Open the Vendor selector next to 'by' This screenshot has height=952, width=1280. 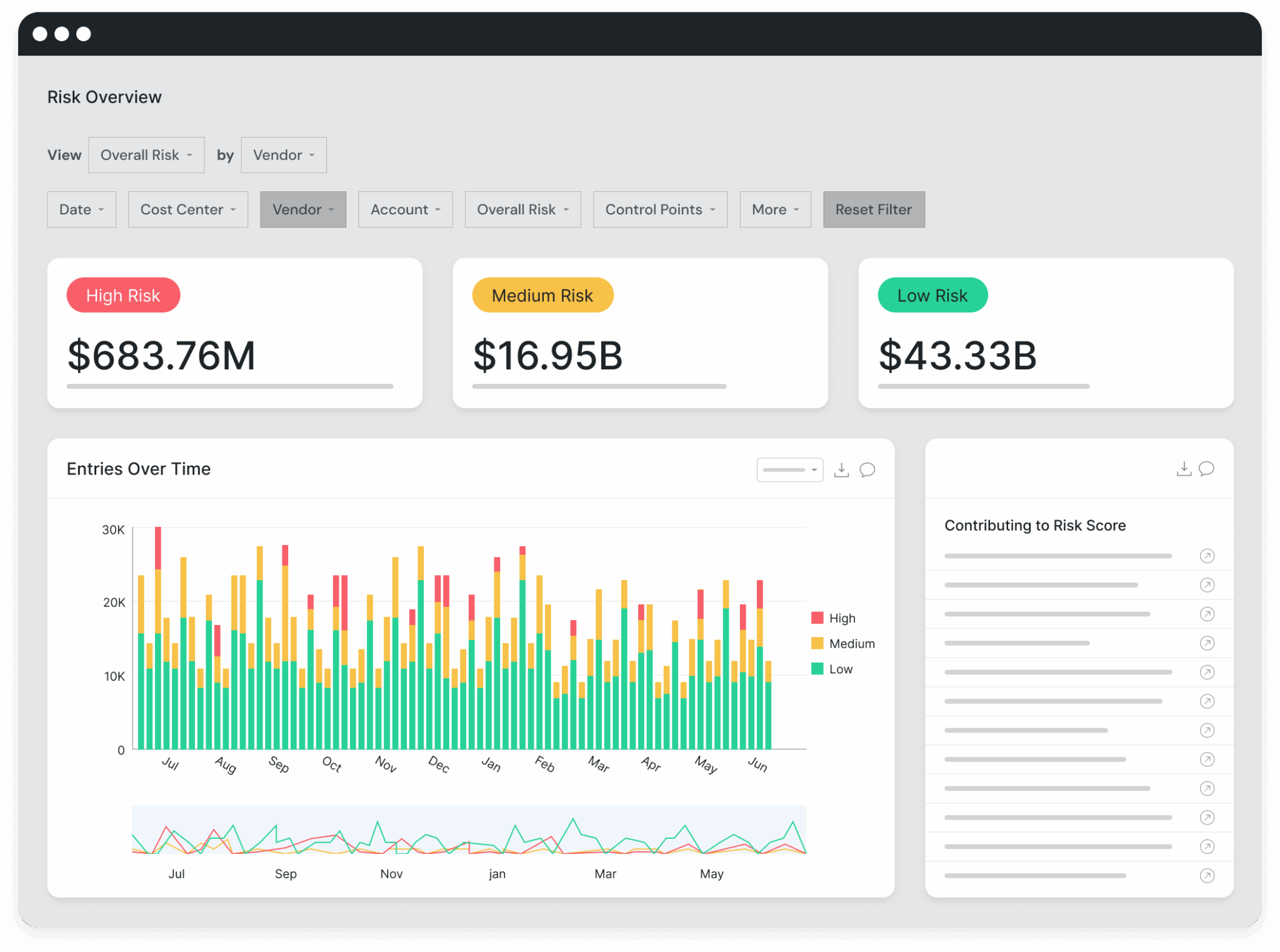pyautogui.click(x=283, y=154)
